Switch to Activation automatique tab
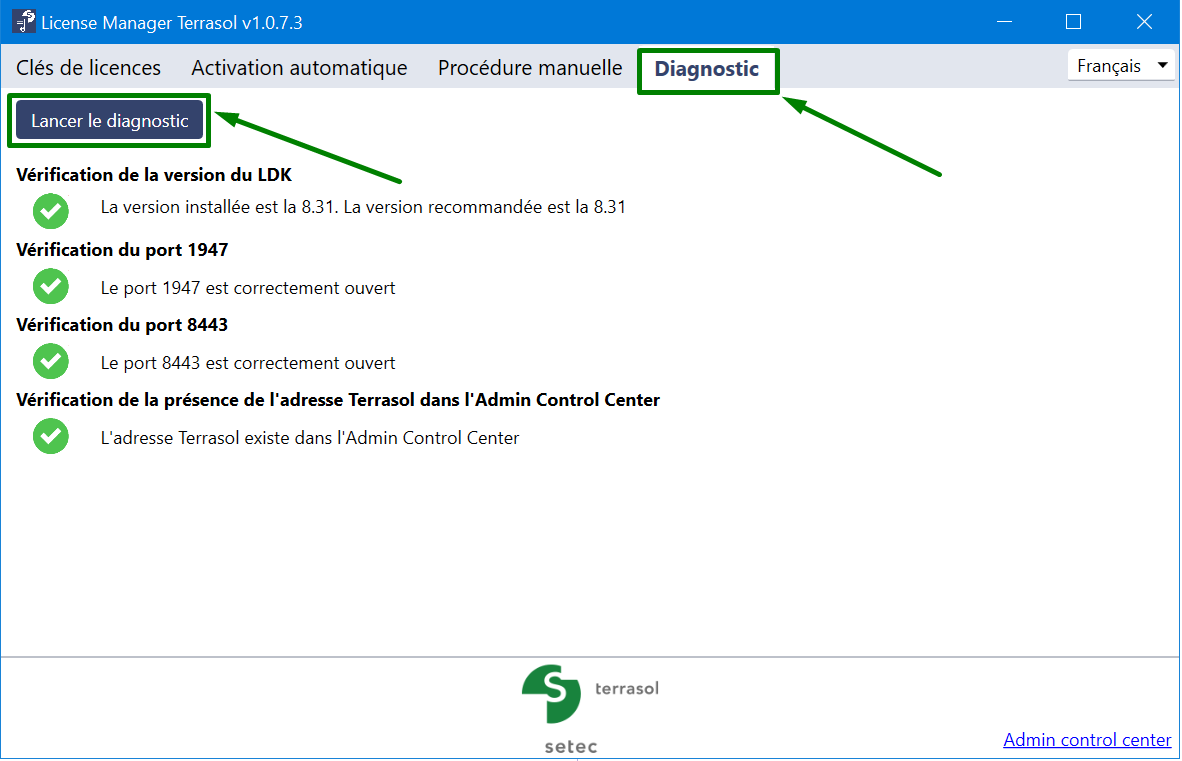 pyautogui.click(x=299, y=68)
